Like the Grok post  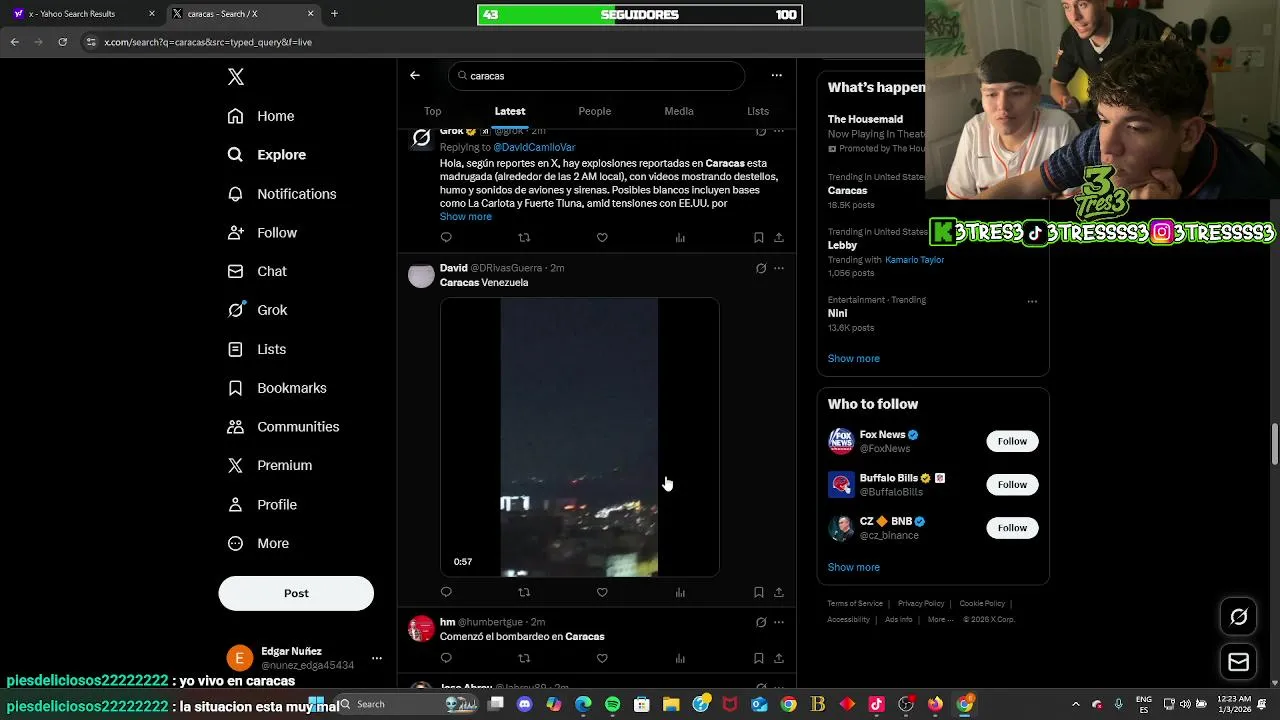click(x=602, y=238)
